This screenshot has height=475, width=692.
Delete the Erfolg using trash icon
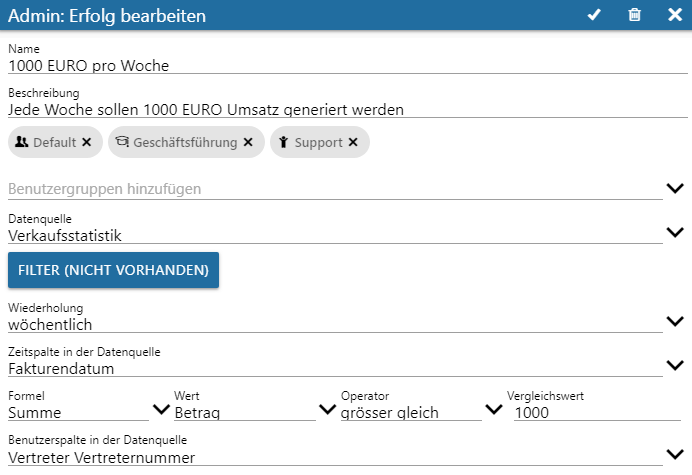[x=635, y=15]
